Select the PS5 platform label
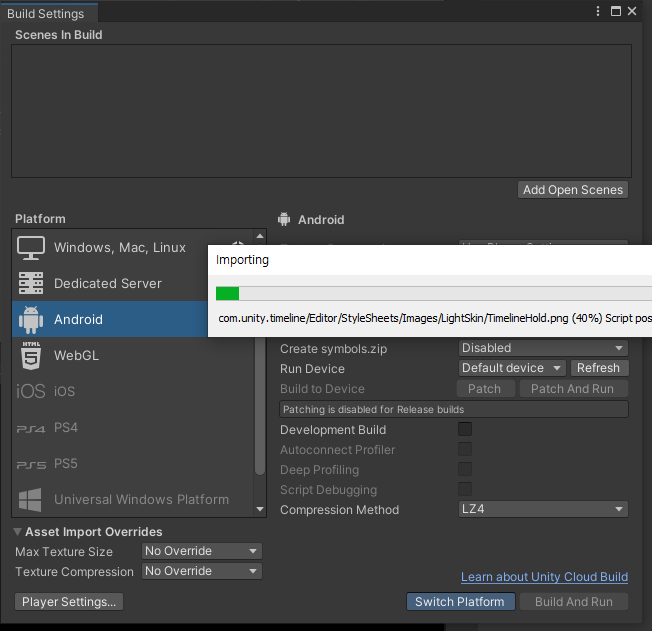652x631 pixels. point(66,464)
